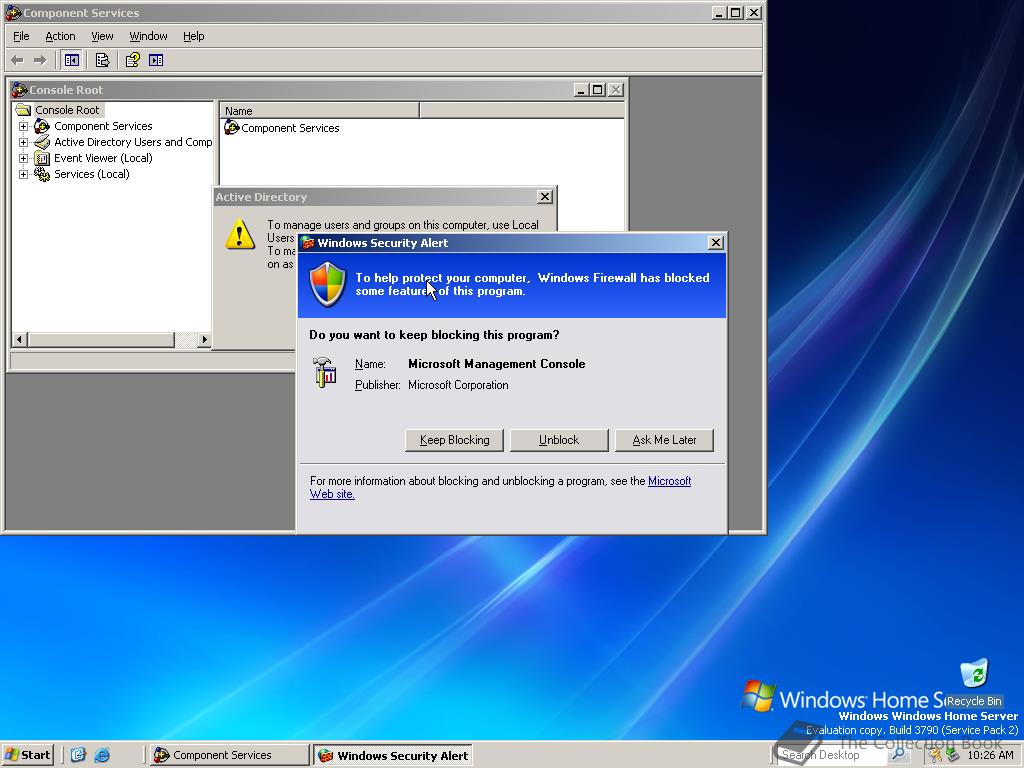Select the Services (Local) gears icon
Viewport: 1024px width, 768px height.
point(42,174)
